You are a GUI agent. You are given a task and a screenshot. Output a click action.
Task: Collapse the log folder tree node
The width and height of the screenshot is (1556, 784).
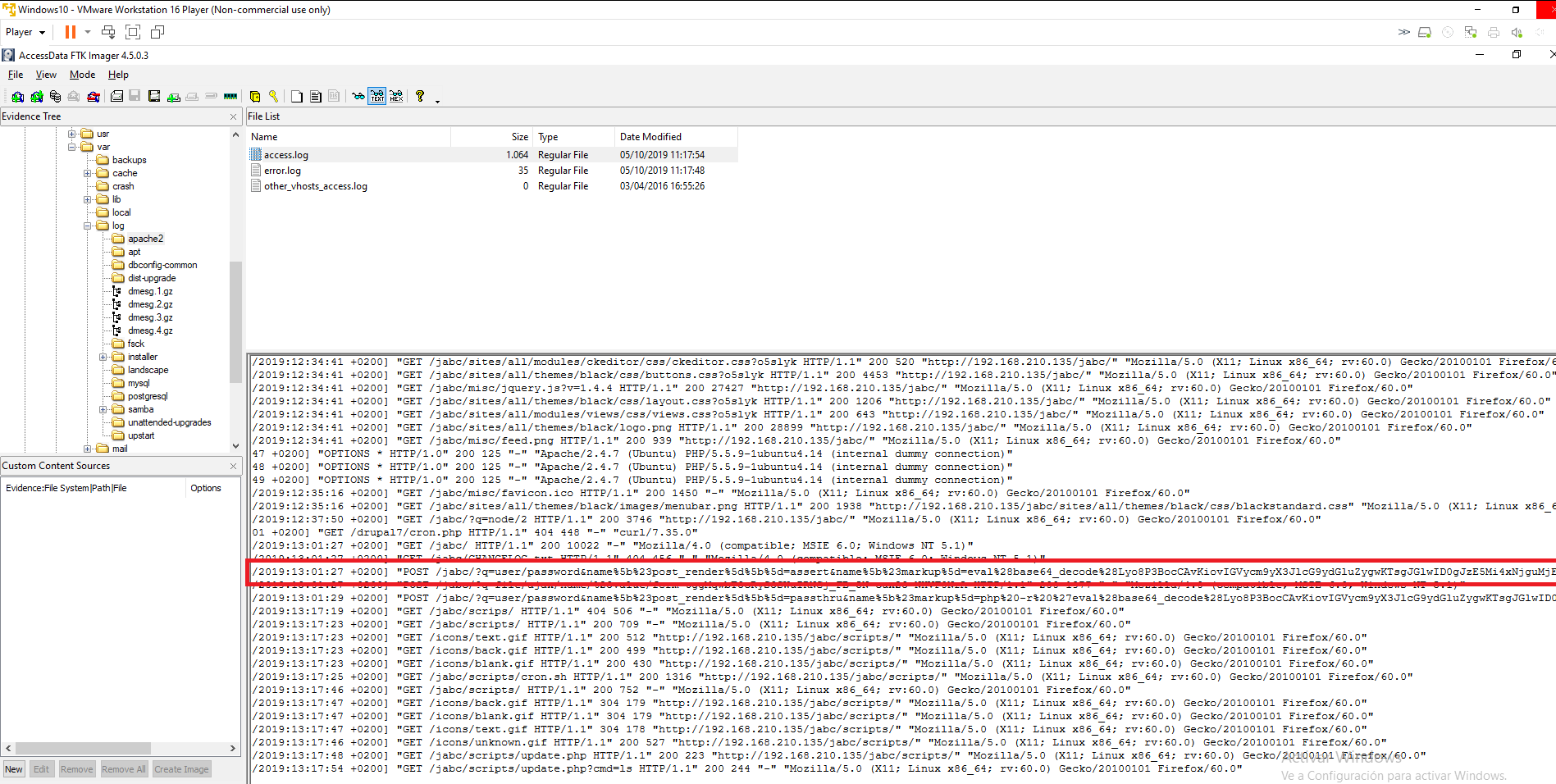(x=88, y=226)
